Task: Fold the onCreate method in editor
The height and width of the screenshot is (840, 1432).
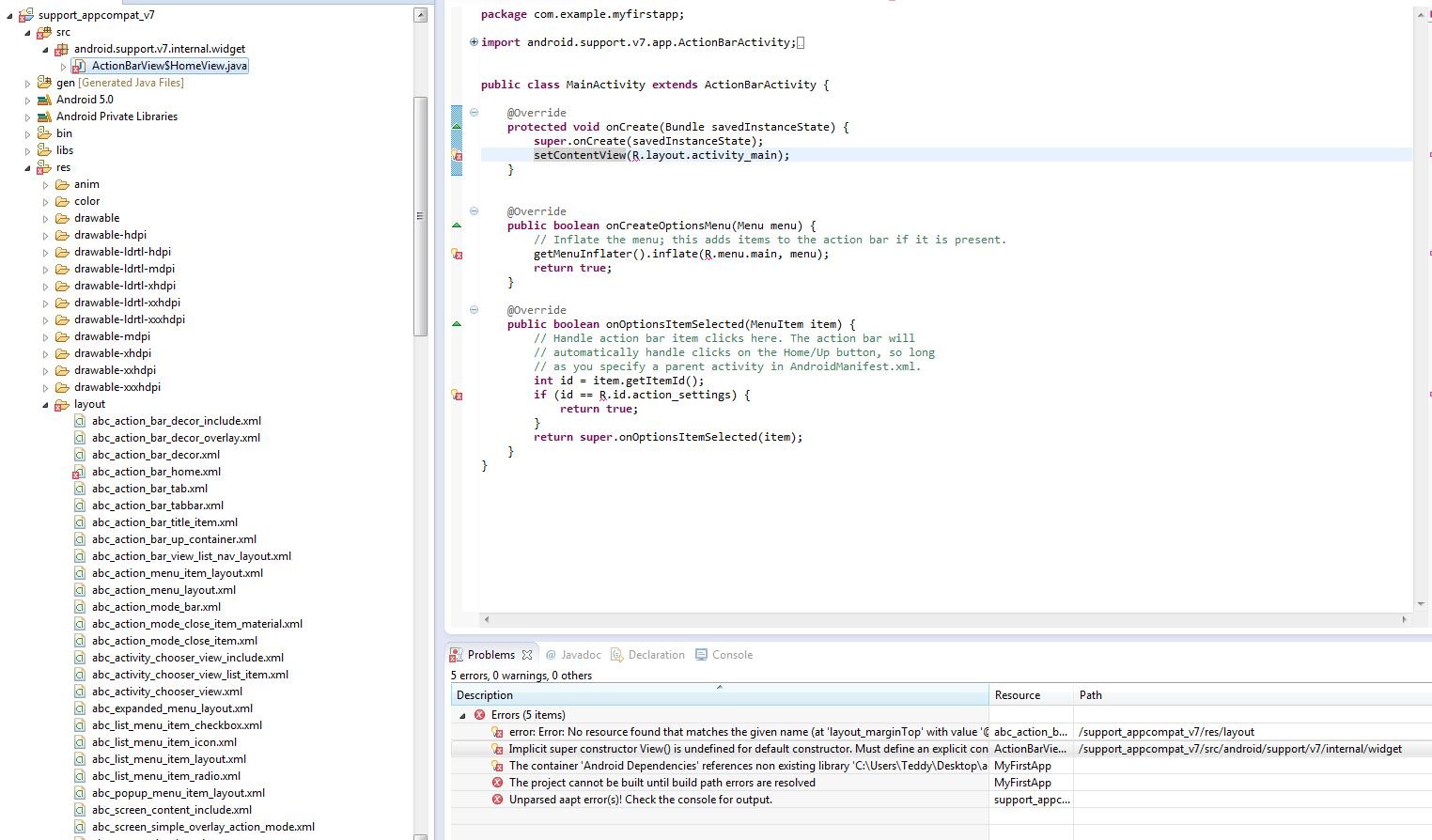Action: pyautogui.click(x=474, y=113)
